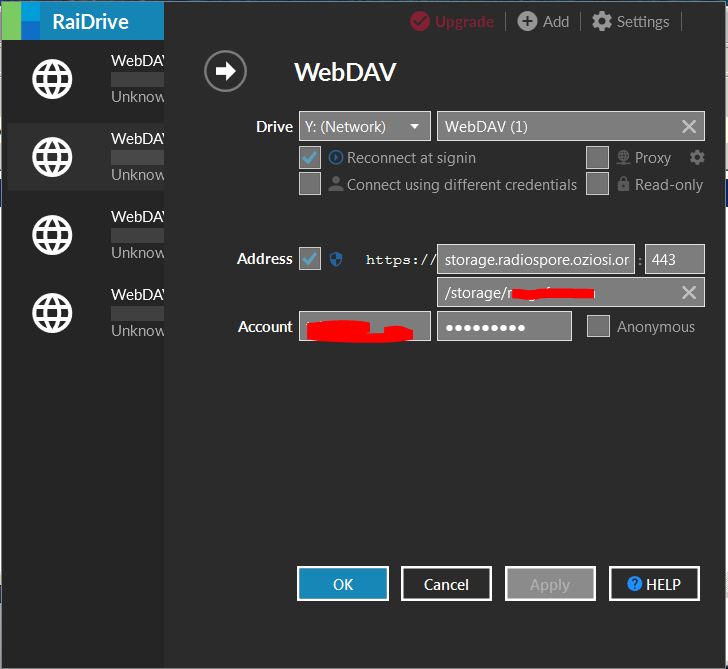Enable the Anonymous checkbox

[x=598, y=326]
